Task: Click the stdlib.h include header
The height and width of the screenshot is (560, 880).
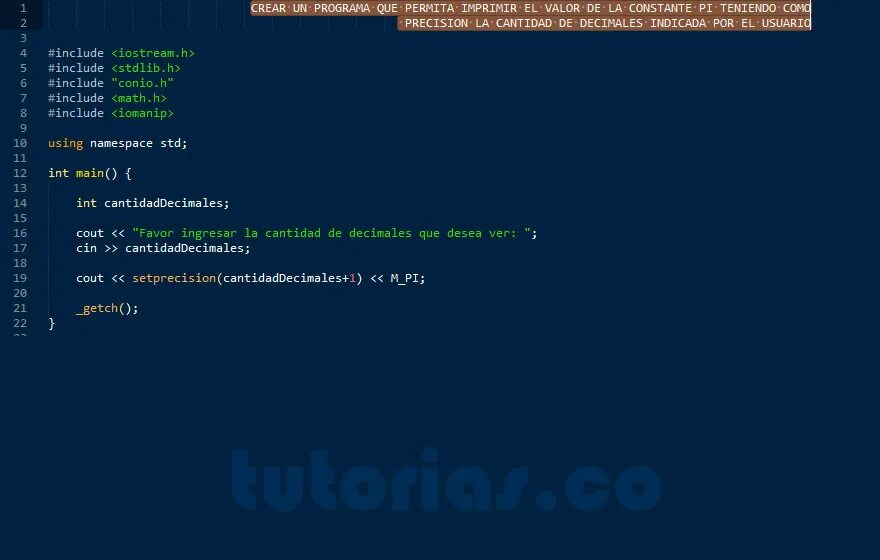Action: (146, 68)
